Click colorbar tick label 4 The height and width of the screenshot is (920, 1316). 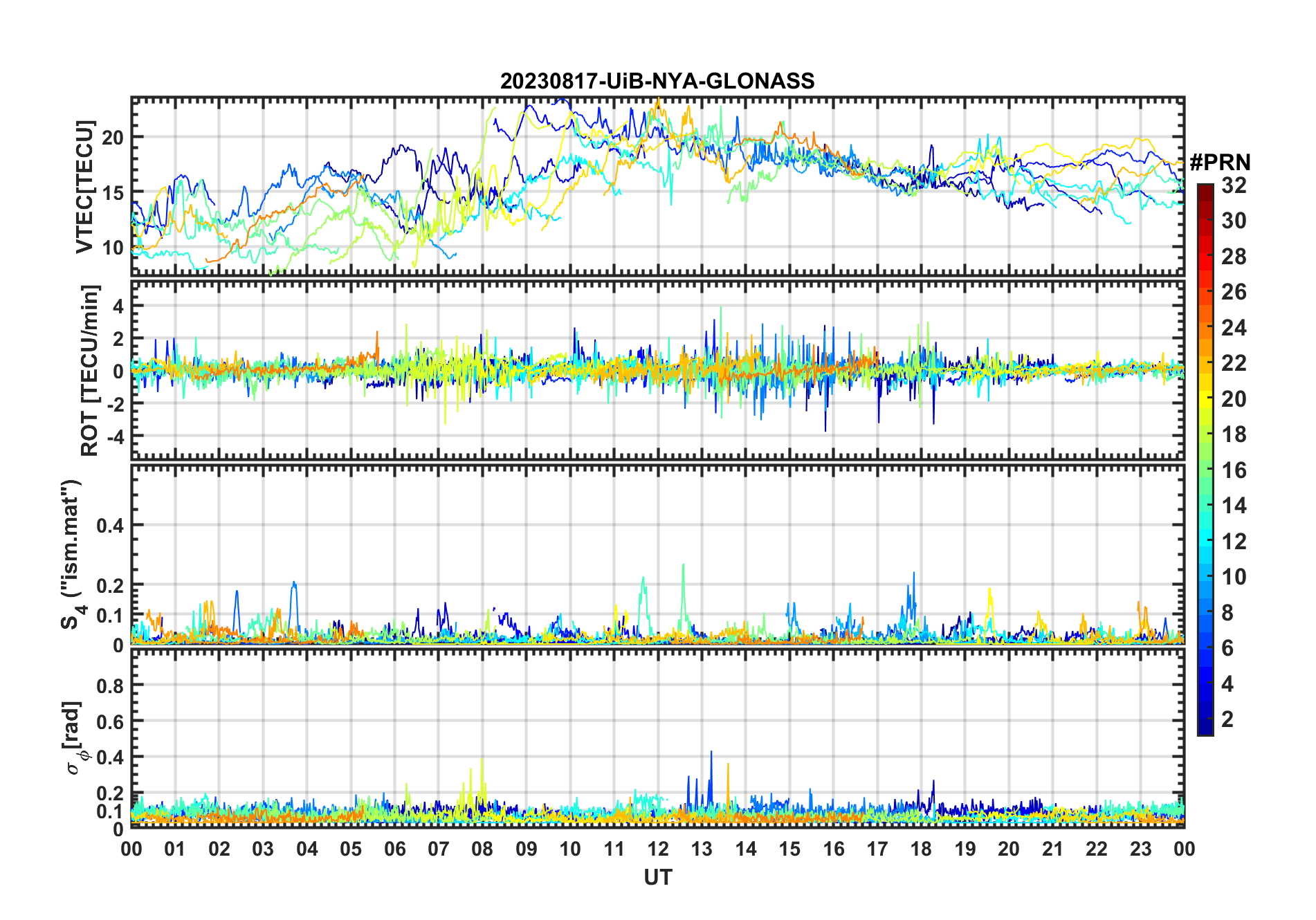click(1227, 684)
